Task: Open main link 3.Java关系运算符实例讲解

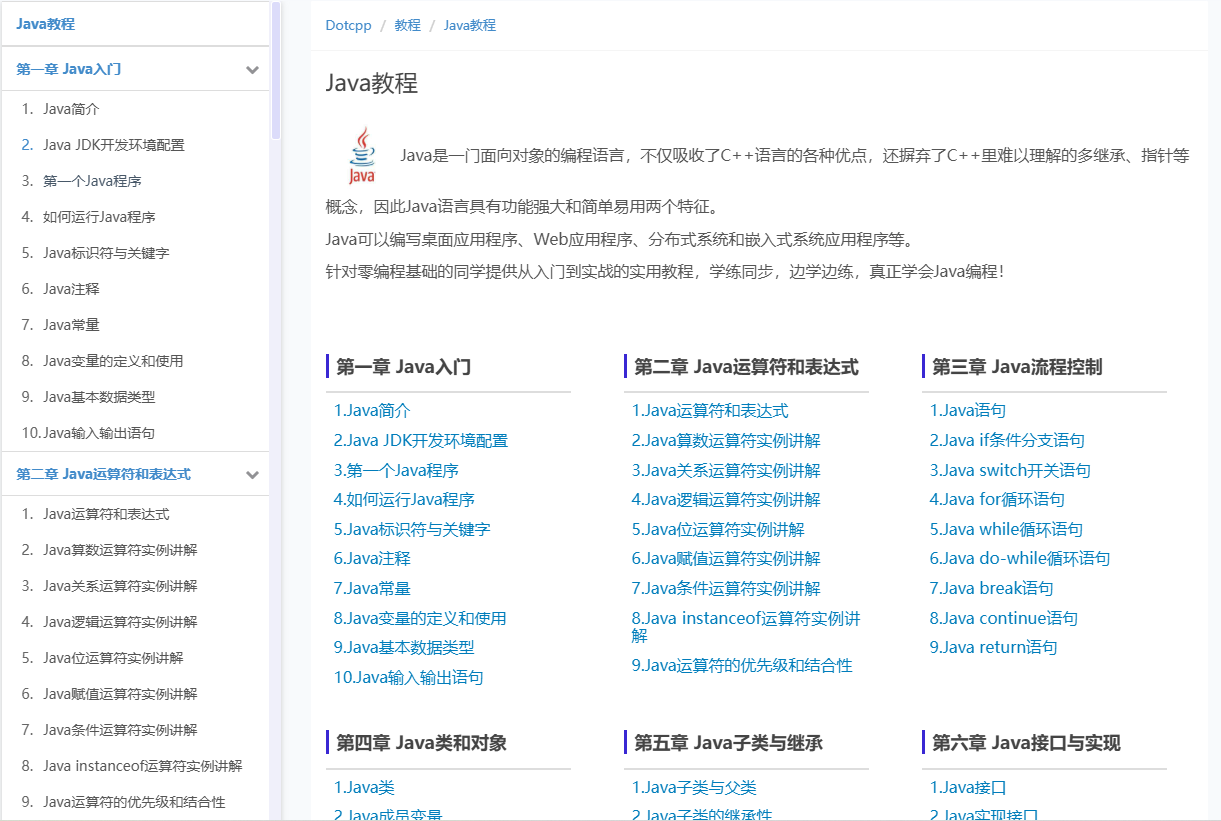Action: [x=726, y=471]
